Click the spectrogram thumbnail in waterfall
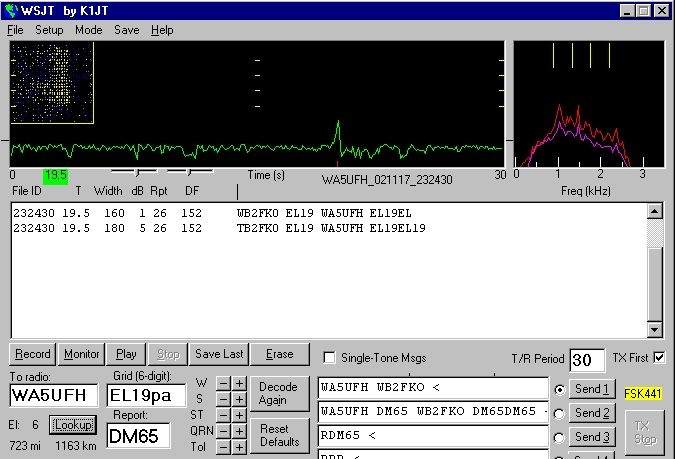Image resolution: width=675 pixels, height=459 pixels. click(52, 83)
